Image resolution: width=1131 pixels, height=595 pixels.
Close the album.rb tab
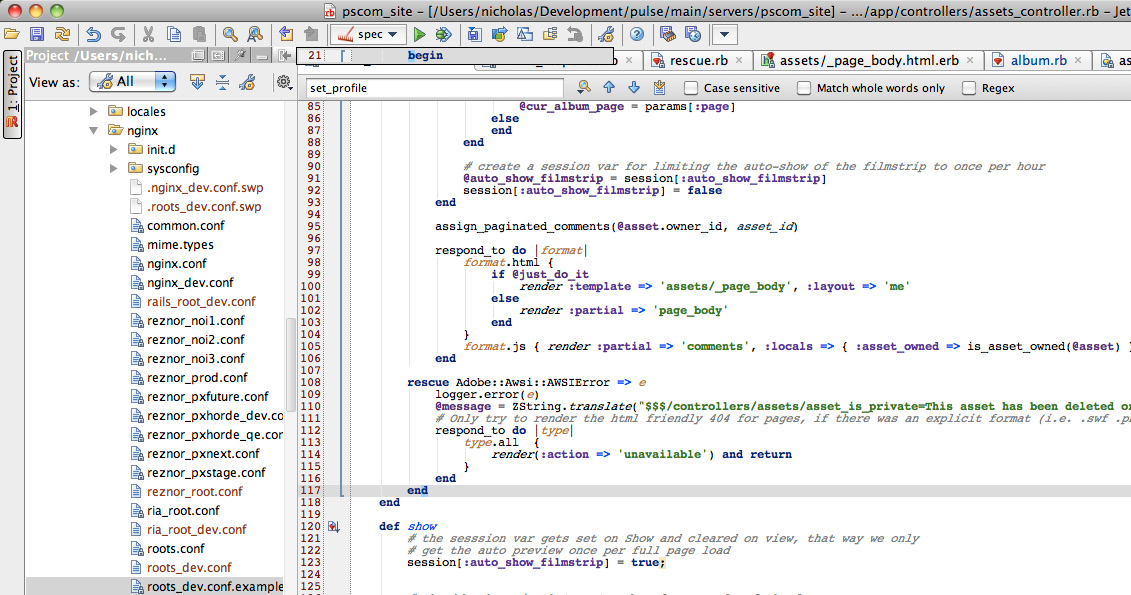point(1078,61)
